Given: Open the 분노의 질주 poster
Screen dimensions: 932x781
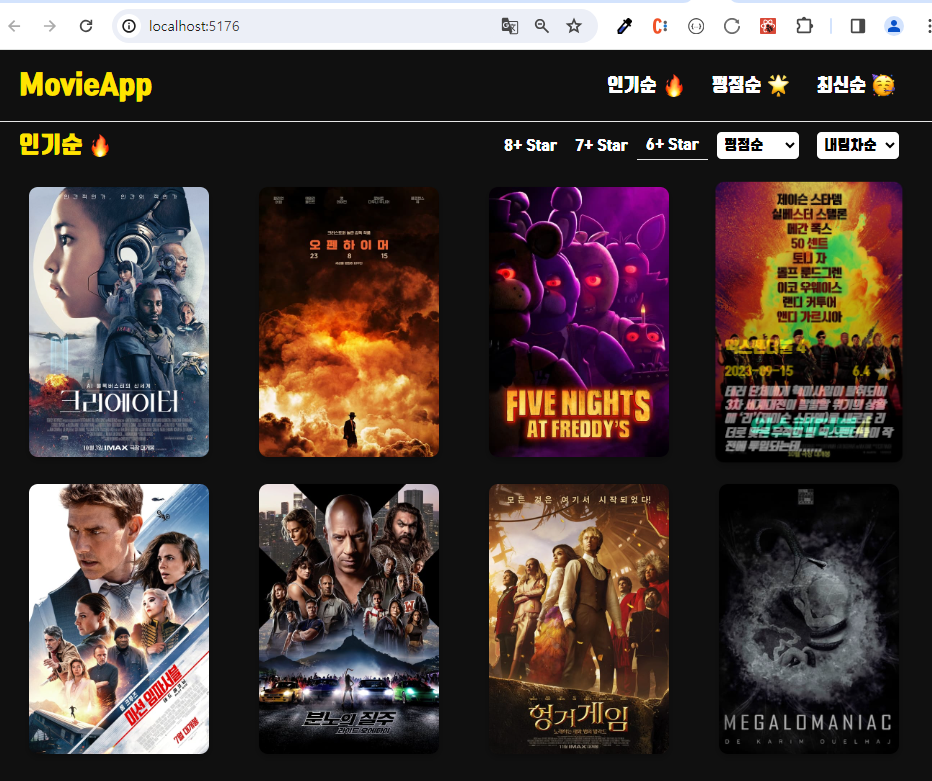Looking at the screenshot, I should click(349, 619).
